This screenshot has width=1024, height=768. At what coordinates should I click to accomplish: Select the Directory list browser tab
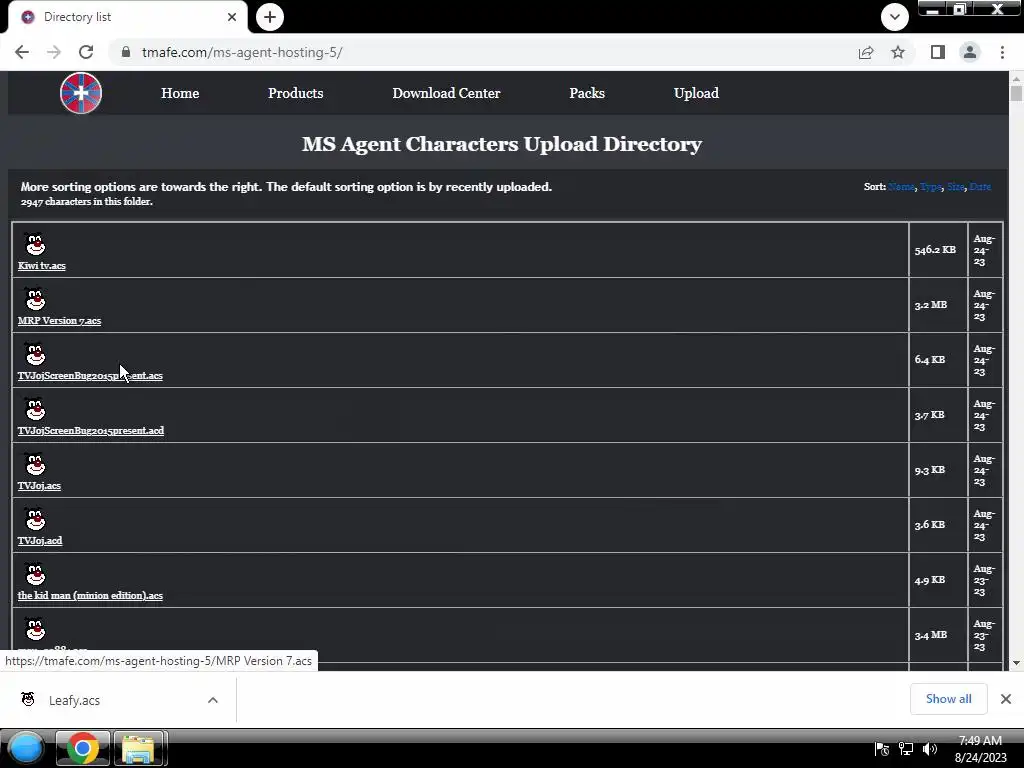pos(127,17)
